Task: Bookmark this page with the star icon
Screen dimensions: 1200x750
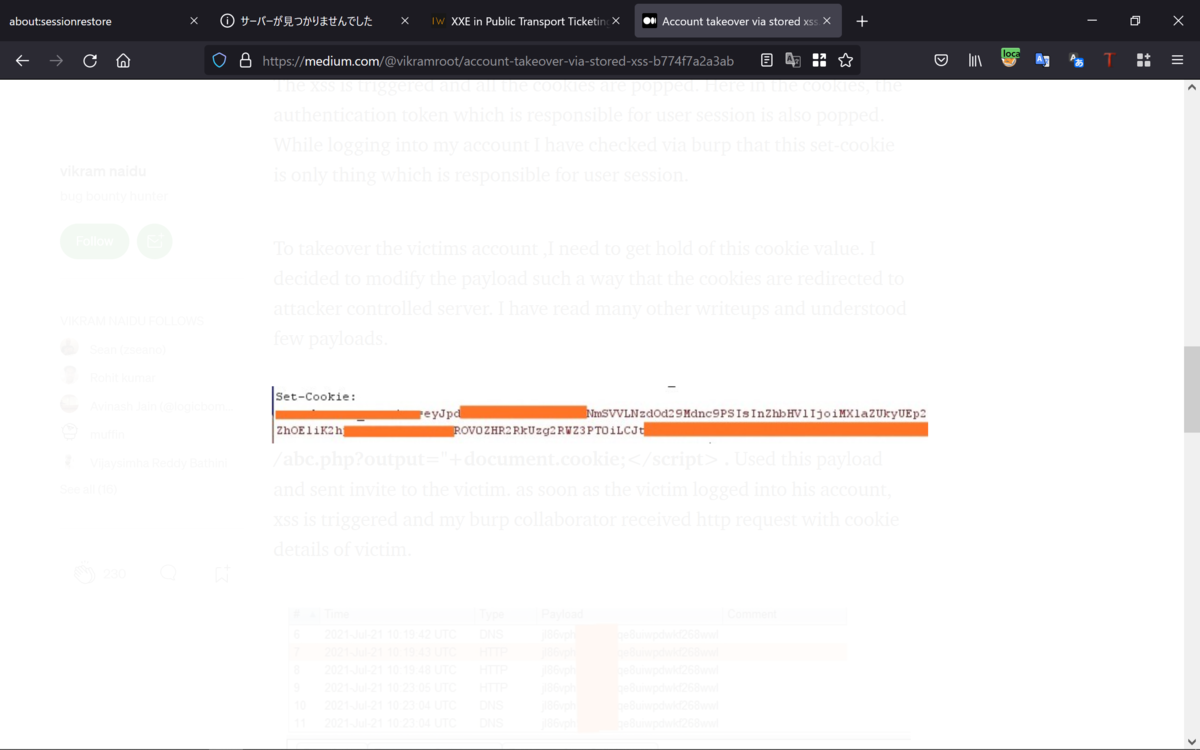Action: (x=845, y=60)
